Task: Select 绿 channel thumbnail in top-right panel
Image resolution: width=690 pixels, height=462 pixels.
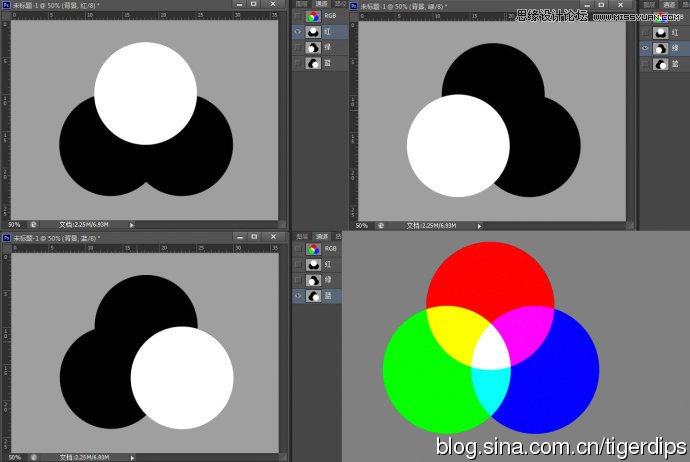Action: coord(660,48)
